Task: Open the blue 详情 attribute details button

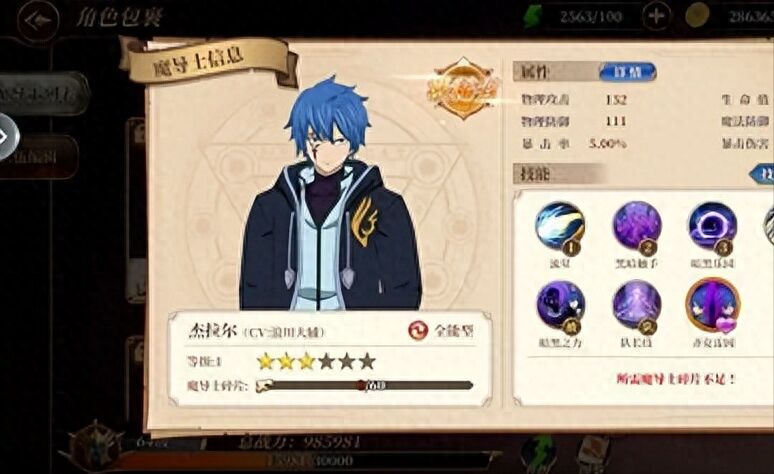Action: tap(628, 72)
